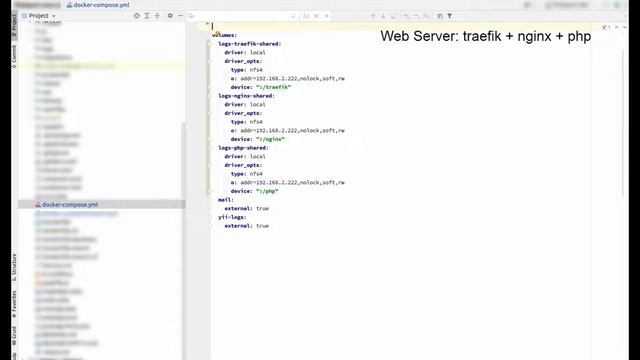This screenshot has width=640, height=360.
Task: Click the Project panel vertical scrollbar
Action: (x=183, y=241)
